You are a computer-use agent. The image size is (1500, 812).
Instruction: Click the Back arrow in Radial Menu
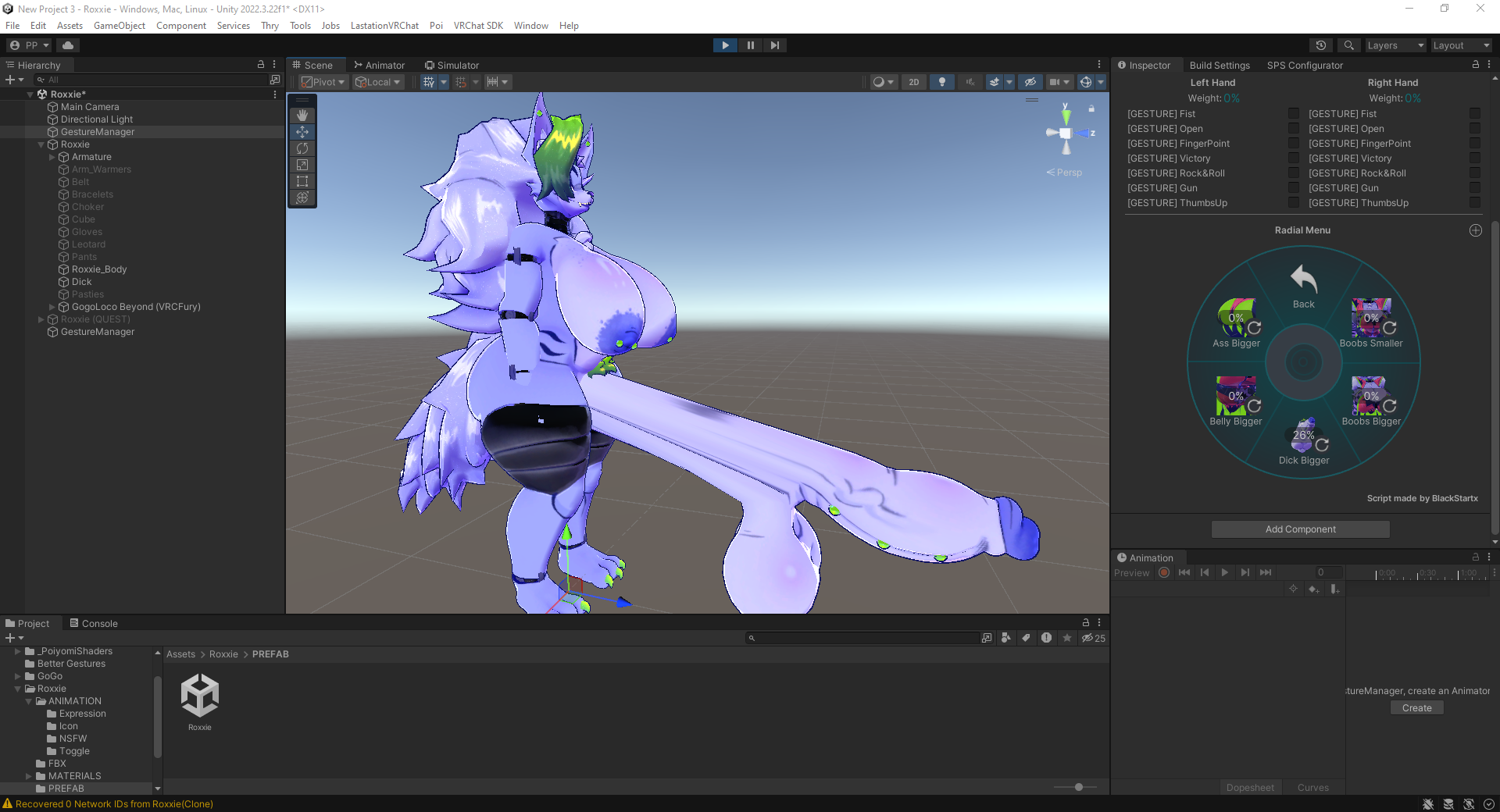(1303, 278)
